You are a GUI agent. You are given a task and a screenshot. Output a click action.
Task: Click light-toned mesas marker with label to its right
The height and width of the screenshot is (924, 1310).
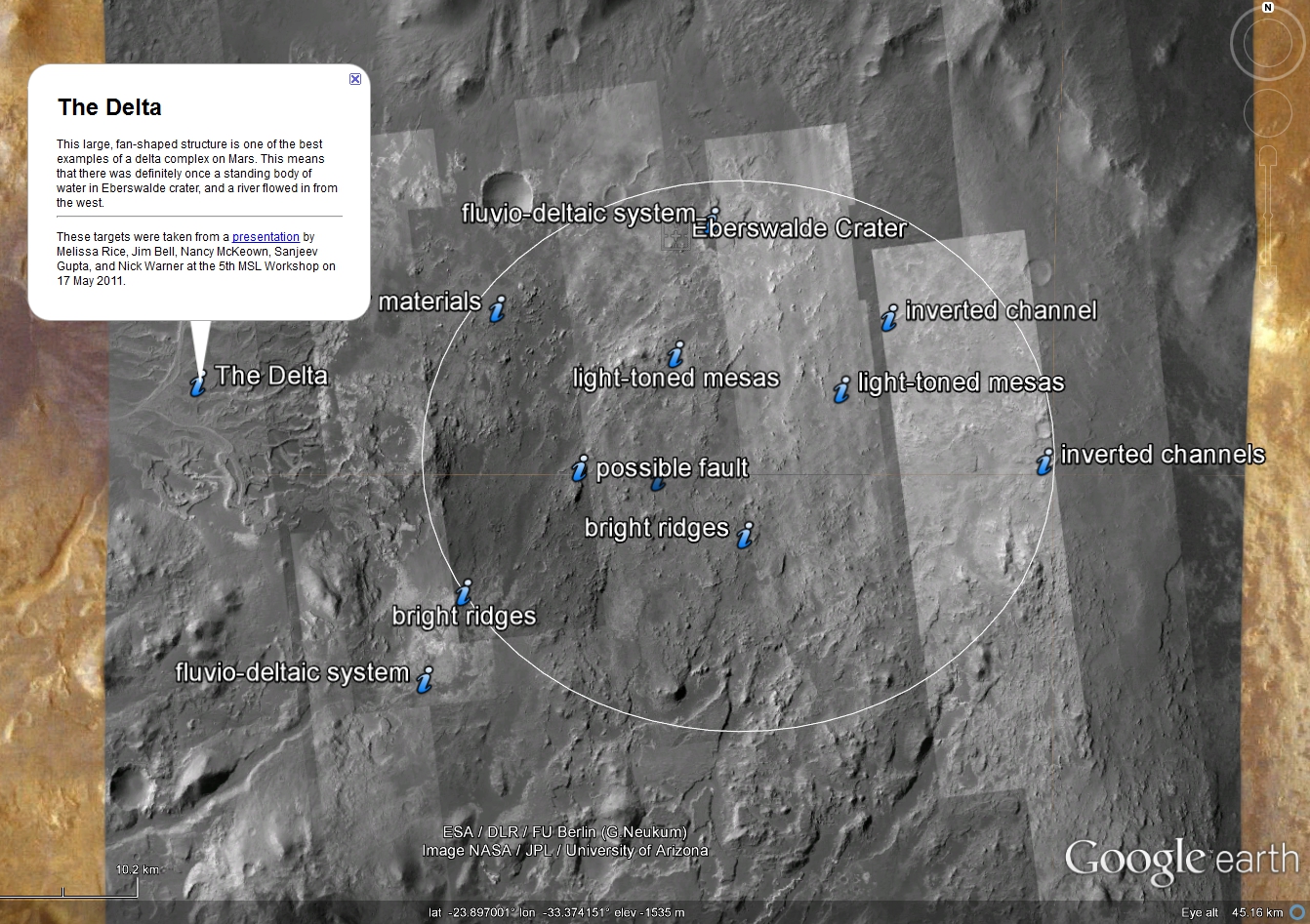(x=841, y=389)
